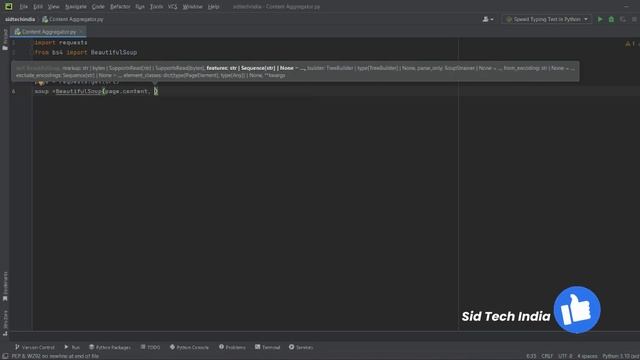Change the CRLF line separator setting
The width and height of the screenshot is (640, 360).
coord(547,356)
